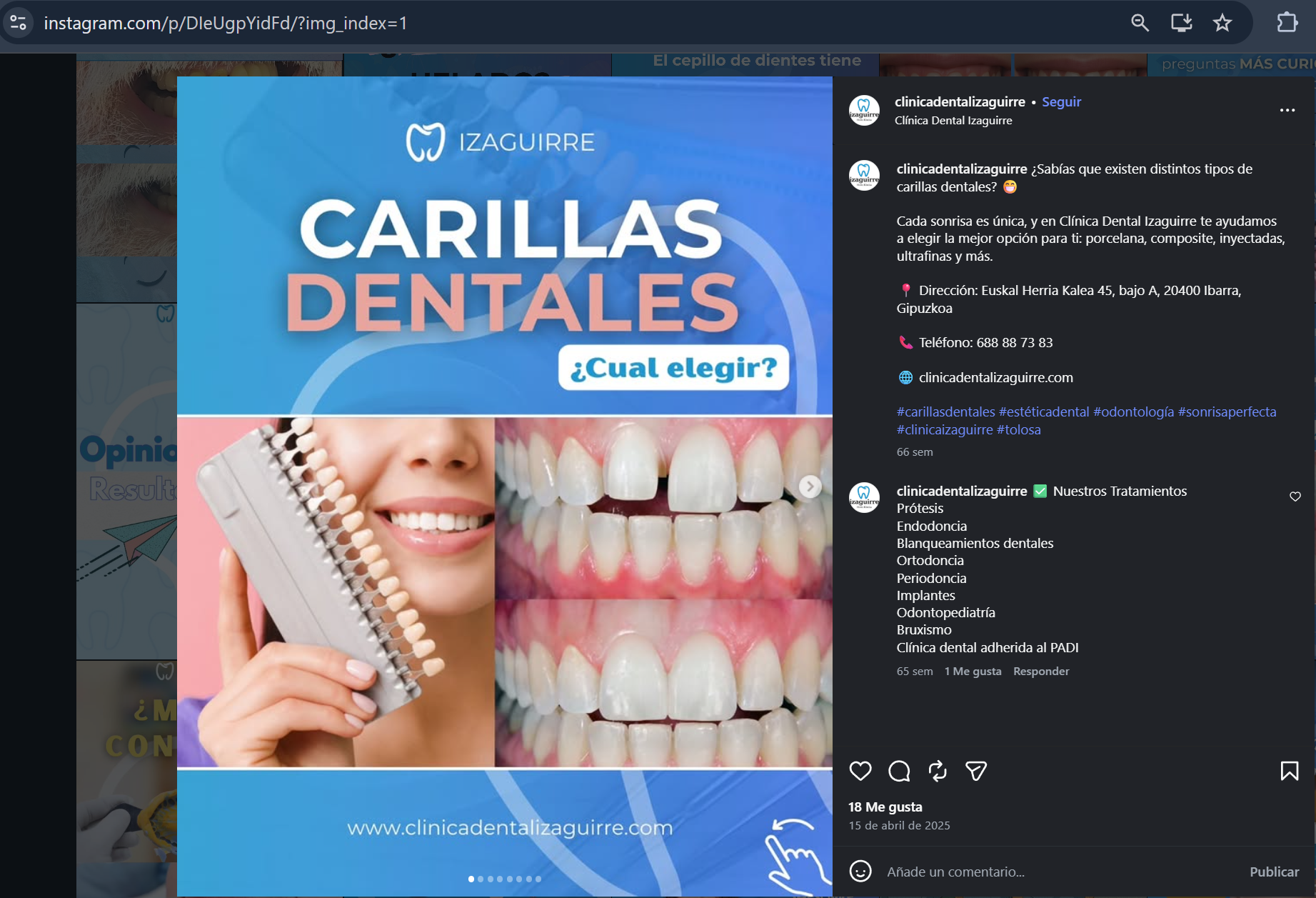Screen dimensions: 1316x898
Task: Click the first carousel indicator dot
Action: pyautogui.click(x=471, y=879)
